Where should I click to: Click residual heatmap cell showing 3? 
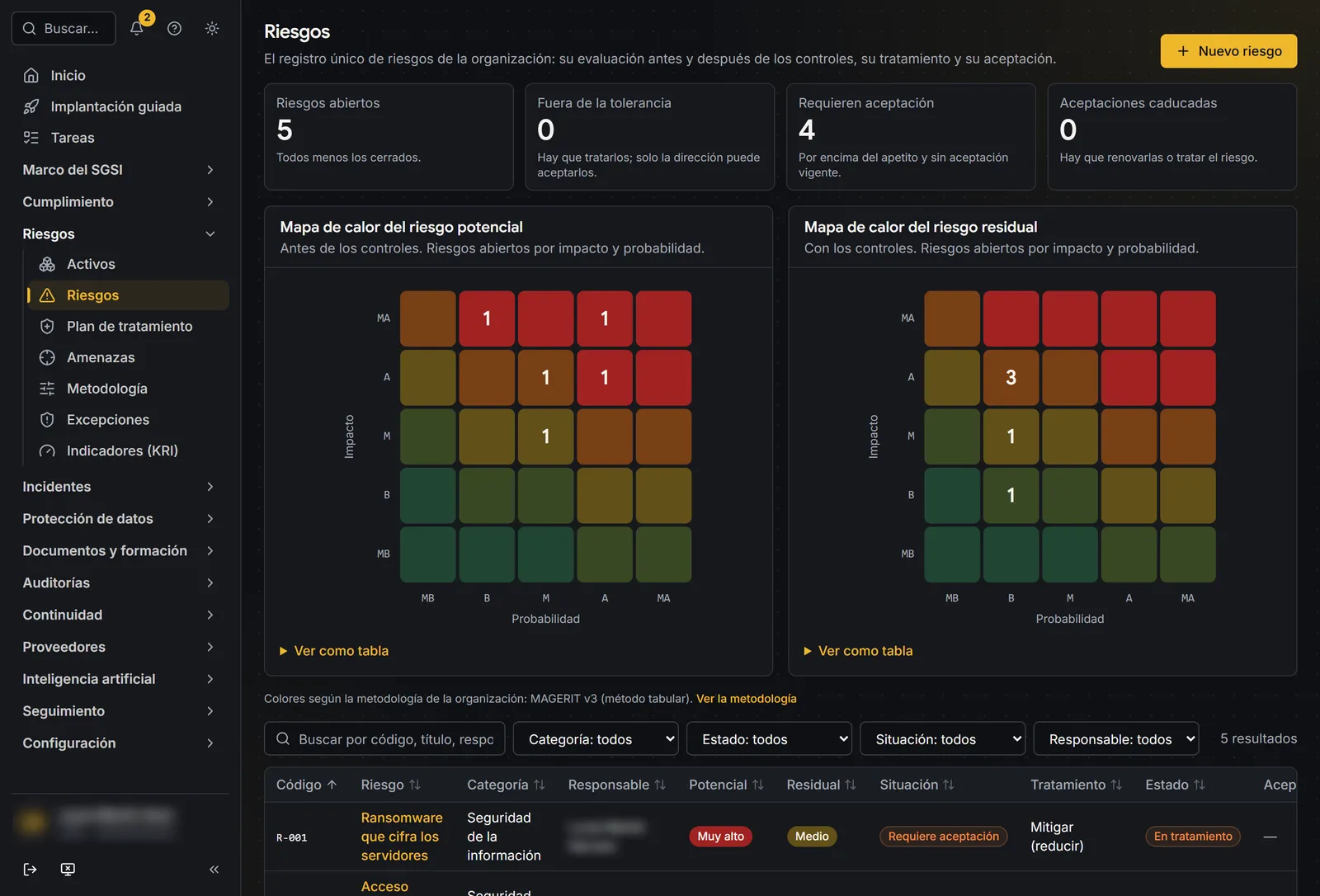click(1011, 378)
